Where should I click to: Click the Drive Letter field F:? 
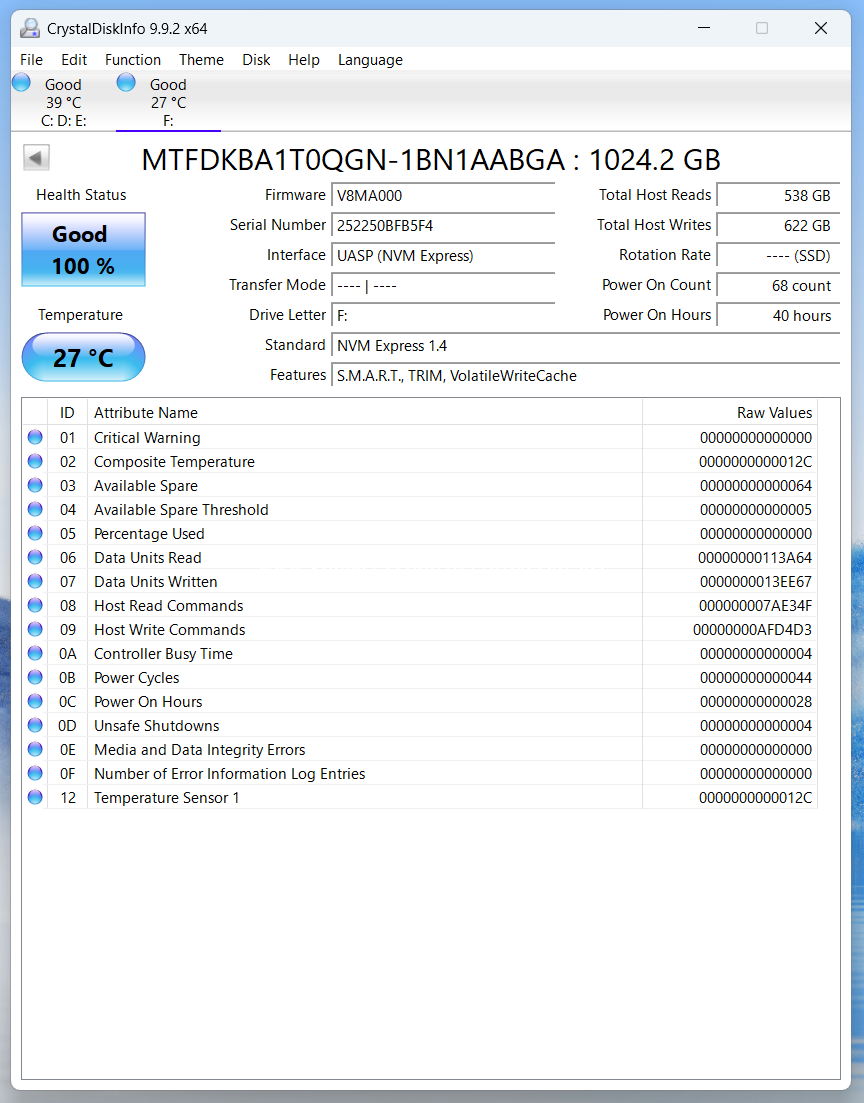443,316
